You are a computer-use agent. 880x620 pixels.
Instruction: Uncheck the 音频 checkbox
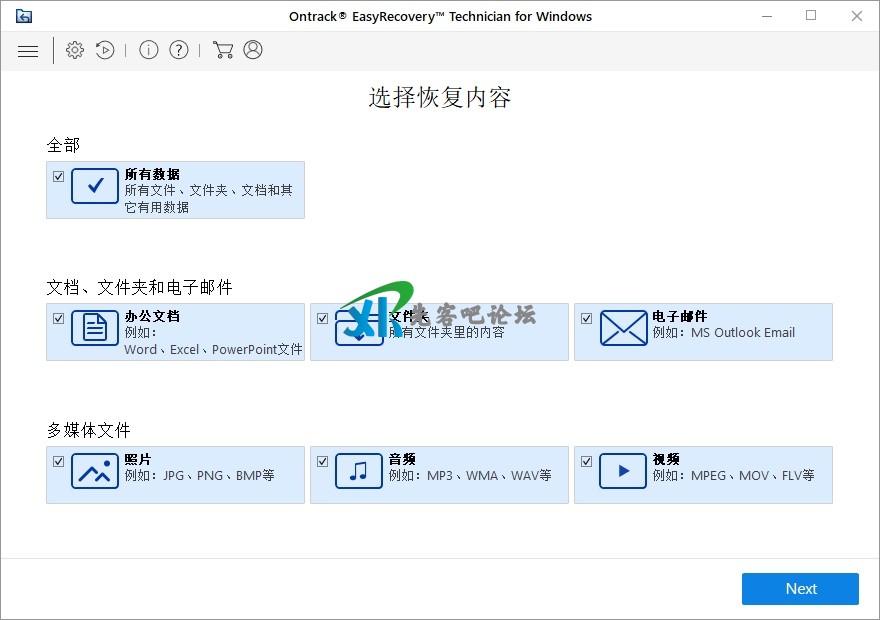click(x=323, y=461)
